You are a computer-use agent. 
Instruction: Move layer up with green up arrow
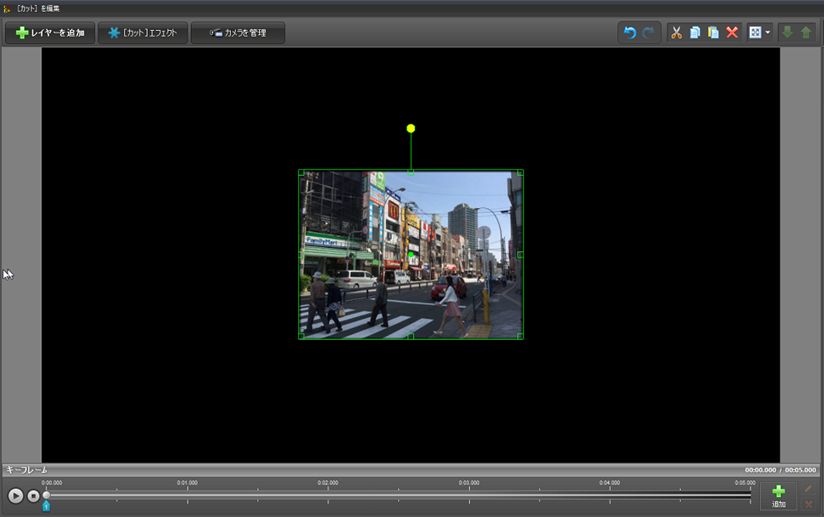click(x=806, y=33)
